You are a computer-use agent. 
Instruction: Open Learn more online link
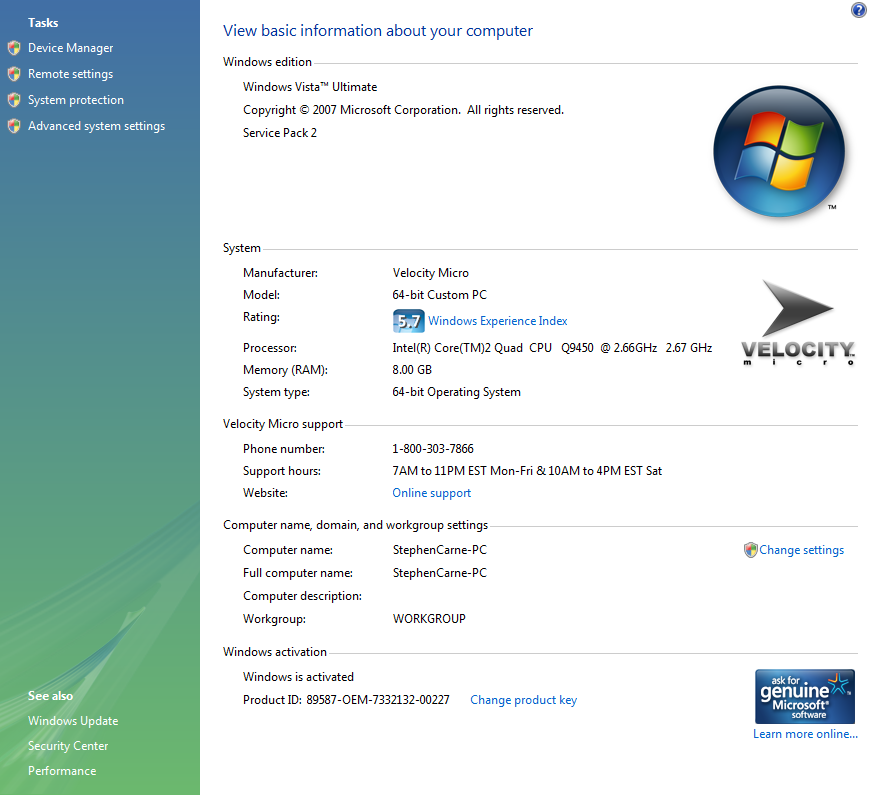click(x=805, y=734)
